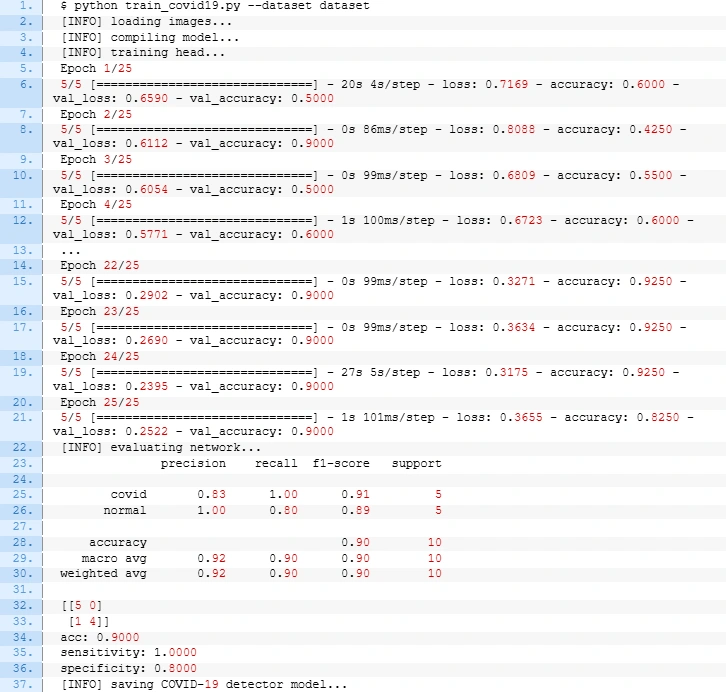The image size is (726, 692).
Task: Click the 'Epoch 23/25' text
Action: pos(100,312)
